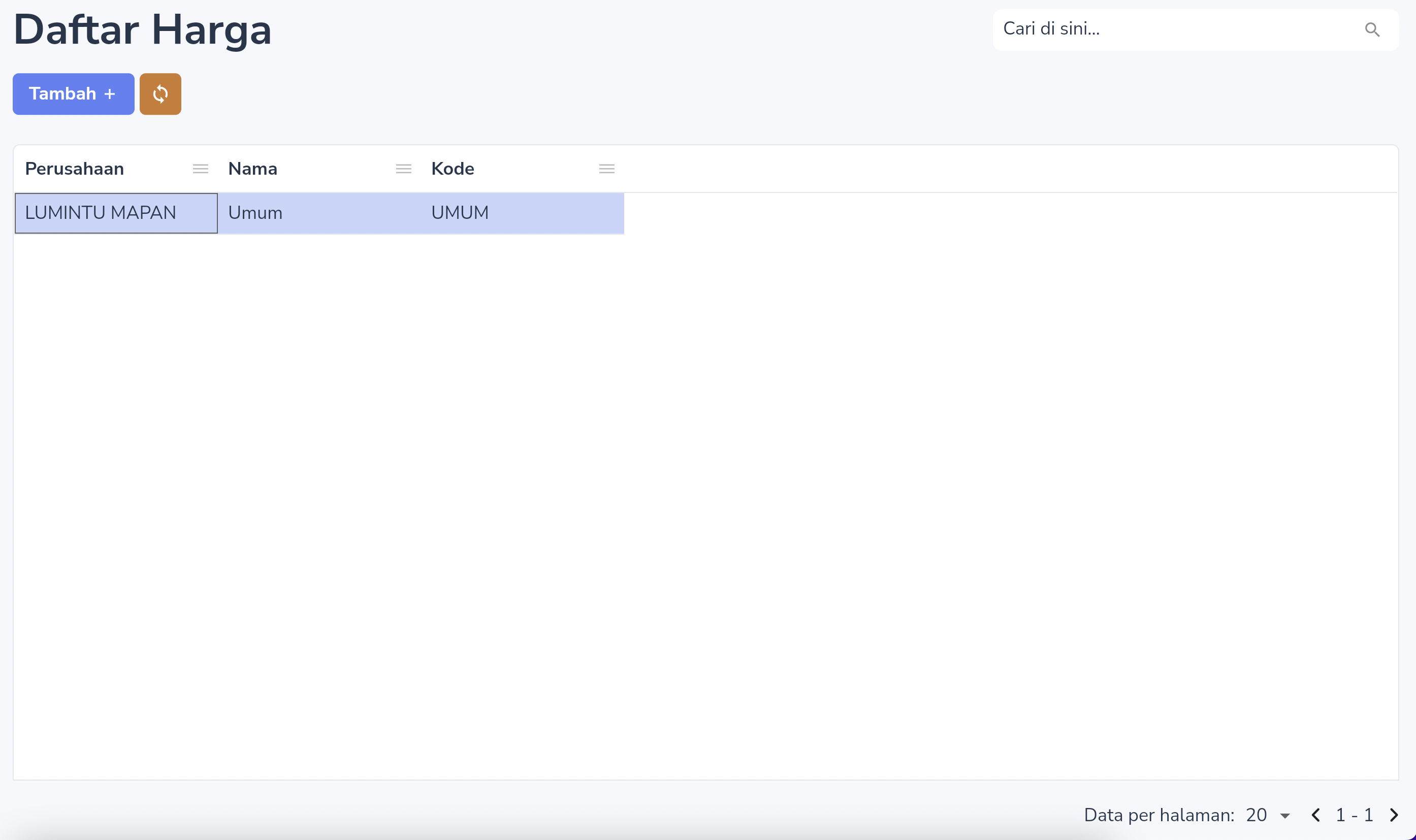
Task: Click the search magnifier icon
Action: point(1372,29)
